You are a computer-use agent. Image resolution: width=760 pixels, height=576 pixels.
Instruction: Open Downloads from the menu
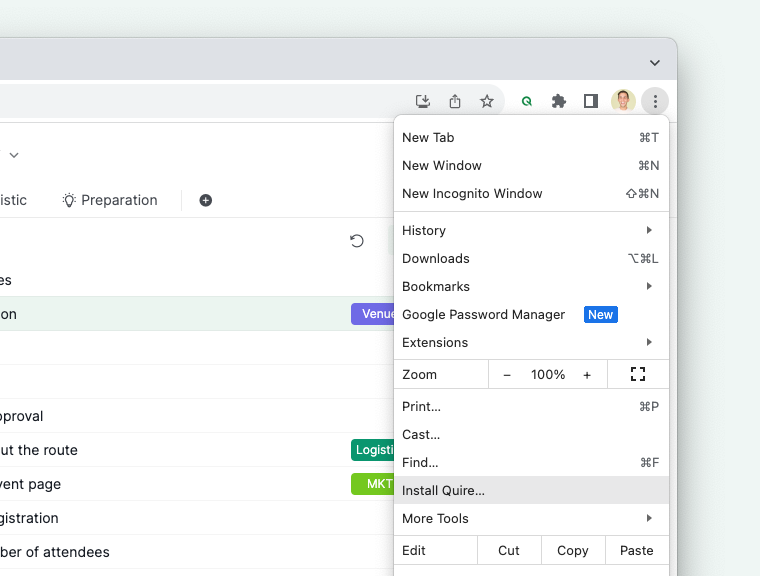tap(531, 258)
